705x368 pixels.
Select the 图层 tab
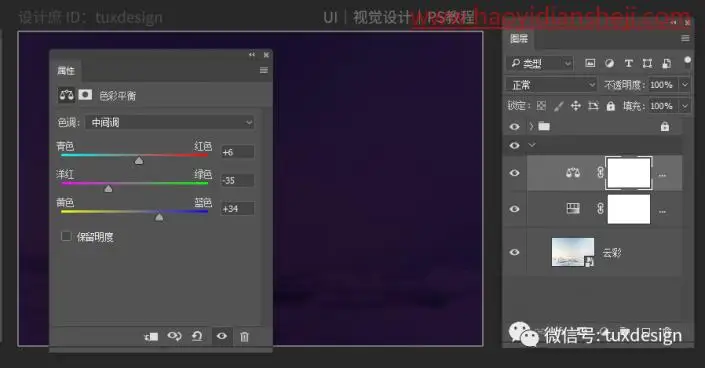[x=519, y=39]
